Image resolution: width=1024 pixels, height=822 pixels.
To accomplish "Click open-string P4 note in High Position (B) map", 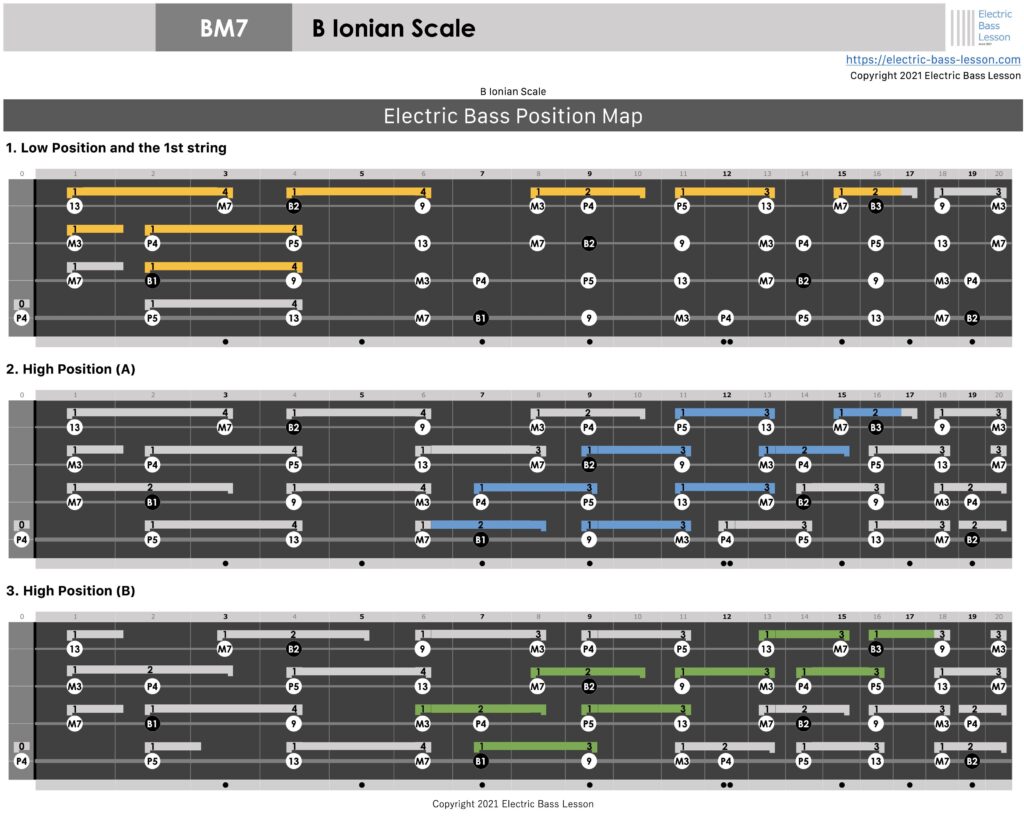I will 22,762.
